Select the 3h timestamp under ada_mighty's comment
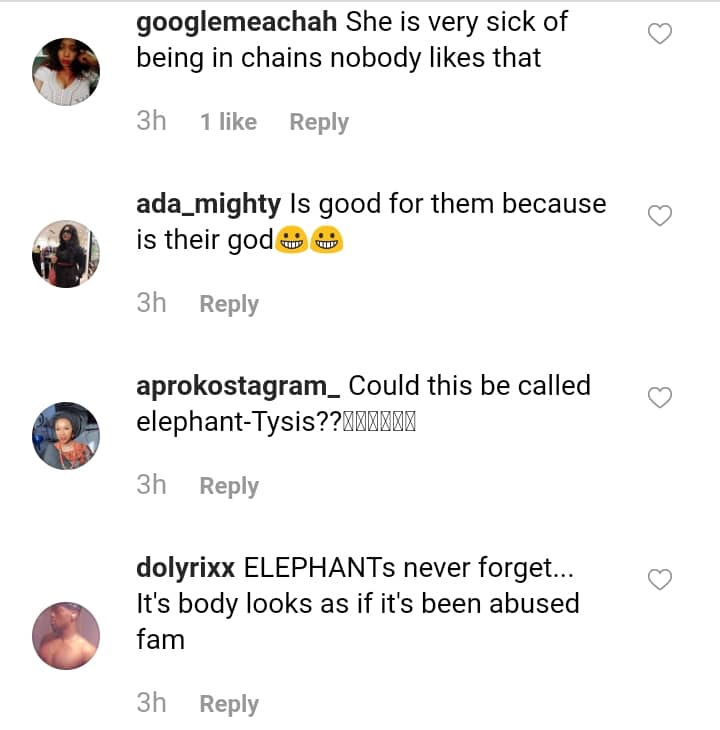This screenshot has width=720, height=730. pyautogui.click(x=151, y=304)
